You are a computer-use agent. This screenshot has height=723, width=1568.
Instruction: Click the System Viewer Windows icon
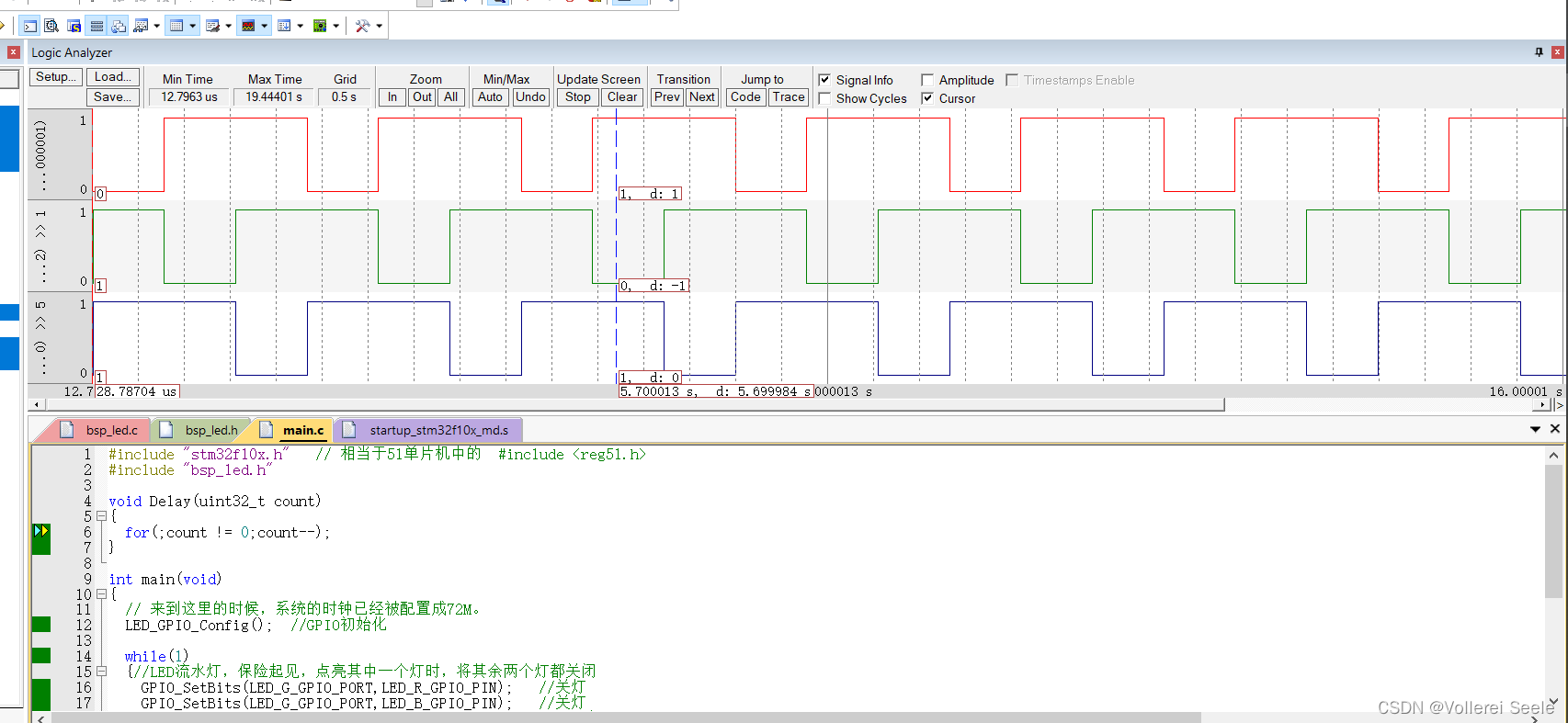(320, 26)
